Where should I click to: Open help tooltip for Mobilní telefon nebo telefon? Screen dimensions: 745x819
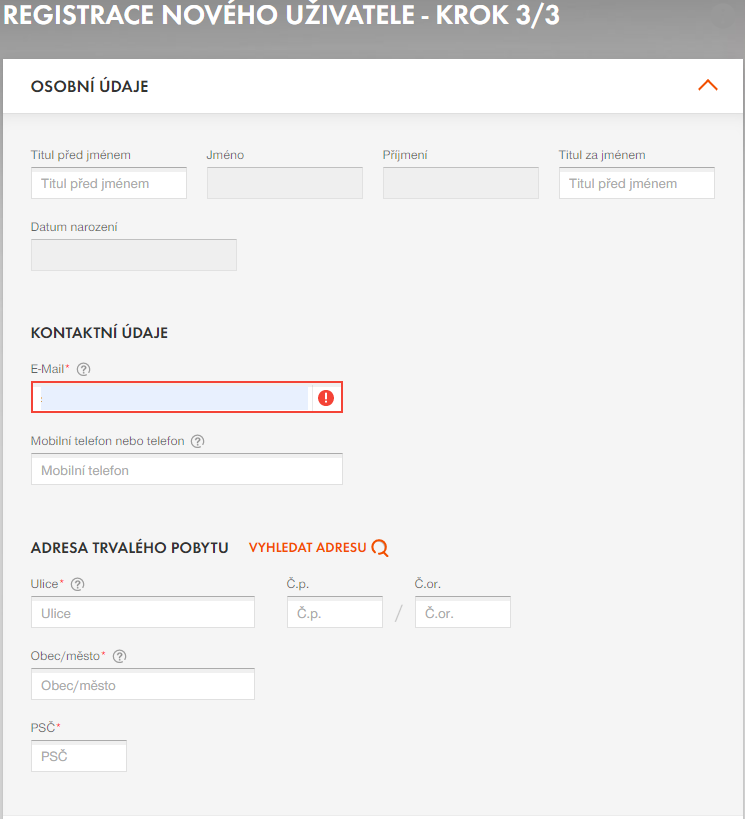pyautogui.click(x=197, y=441)
